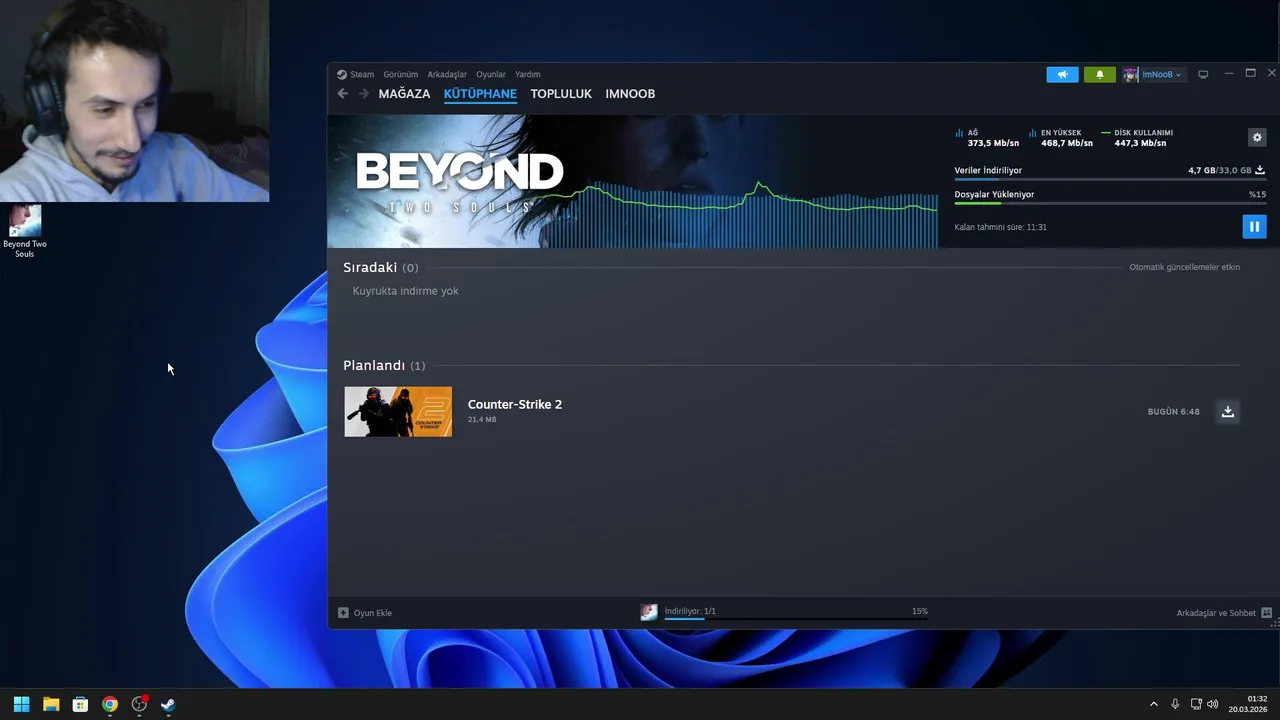The height and width of the screenshot is (720, 1280).
Task: Open the Arkadaşlar menu
Action: point(447,74)
